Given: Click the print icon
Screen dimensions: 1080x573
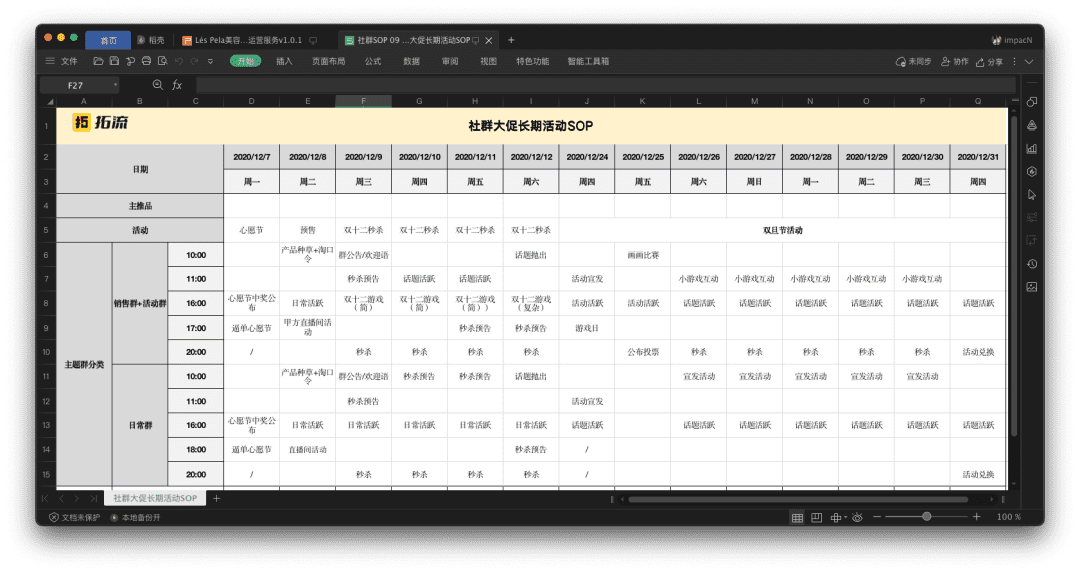Looking at the screenshot, I should coord(146,61).
